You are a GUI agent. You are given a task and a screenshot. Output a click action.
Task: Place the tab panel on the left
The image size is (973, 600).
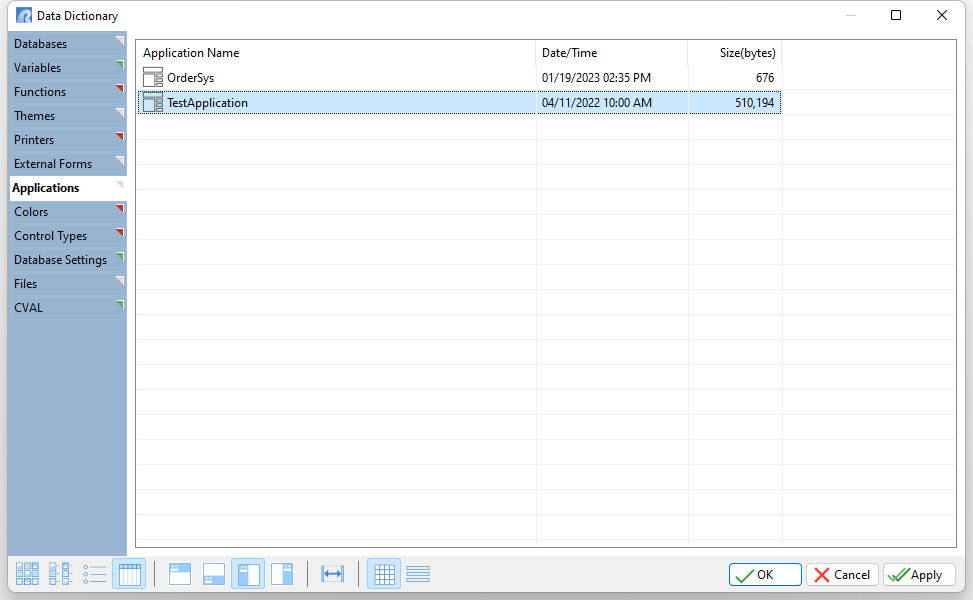(248, 574)
